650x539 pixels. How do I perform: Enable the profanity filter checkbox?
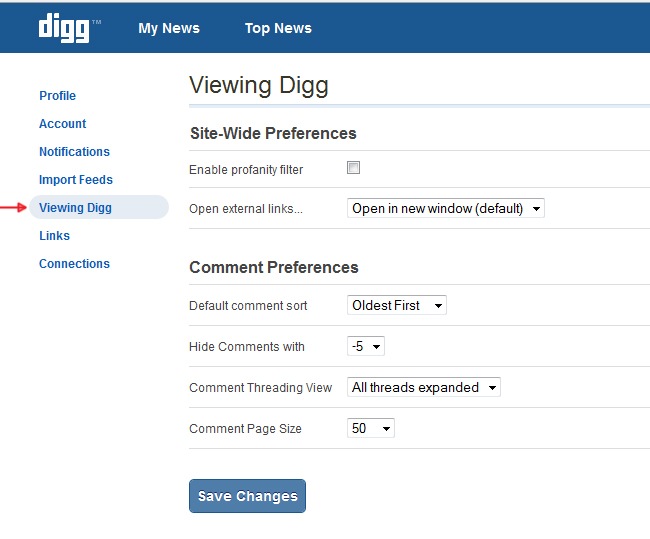click(353, 168)
